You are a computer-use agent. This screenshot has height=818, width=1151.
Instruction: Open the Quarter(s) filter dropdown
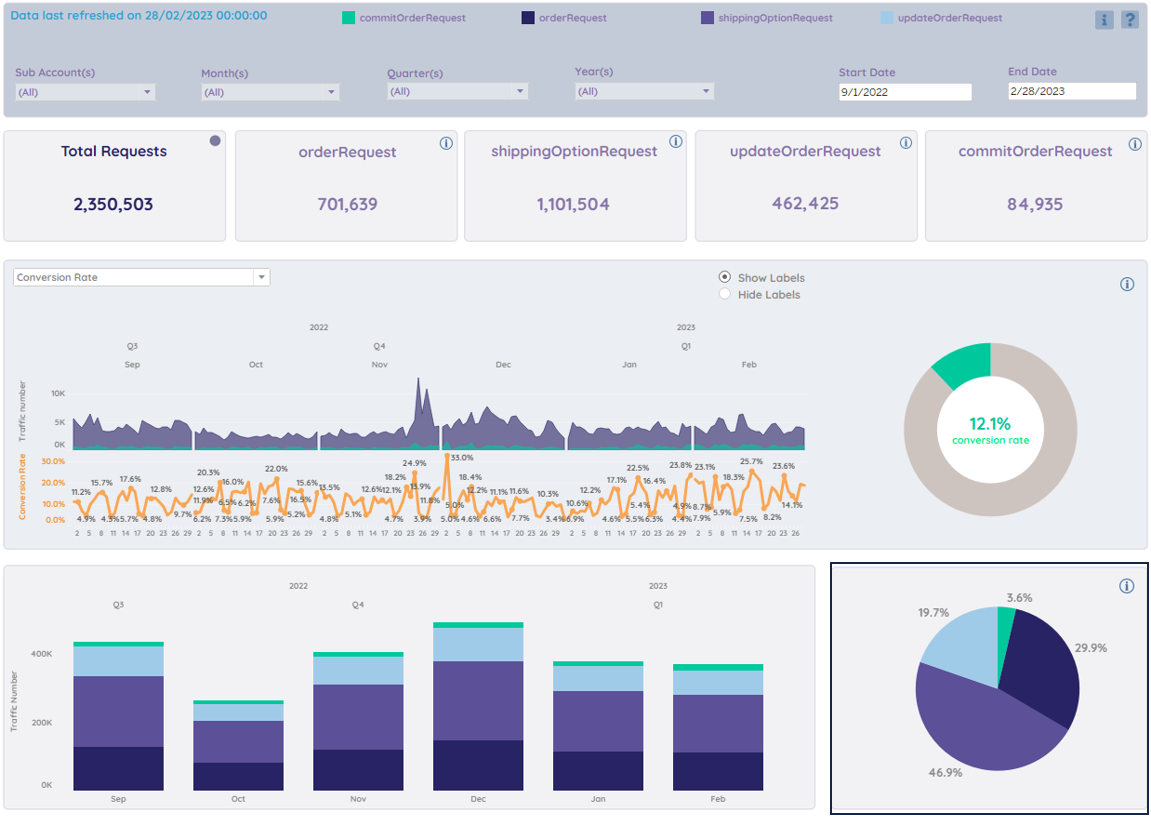(x=457, y=92)
